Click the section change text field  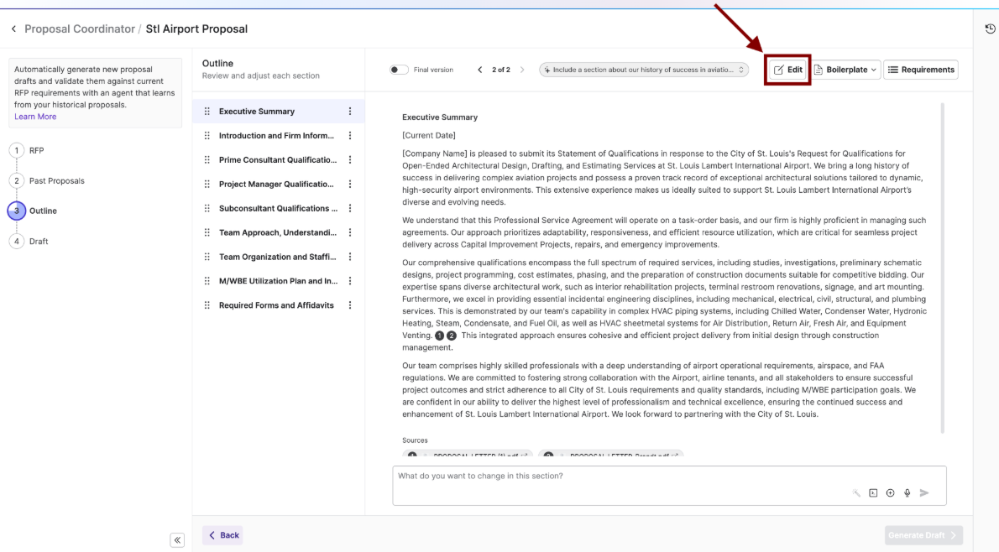pyautogui.click(x=669, y=485)
